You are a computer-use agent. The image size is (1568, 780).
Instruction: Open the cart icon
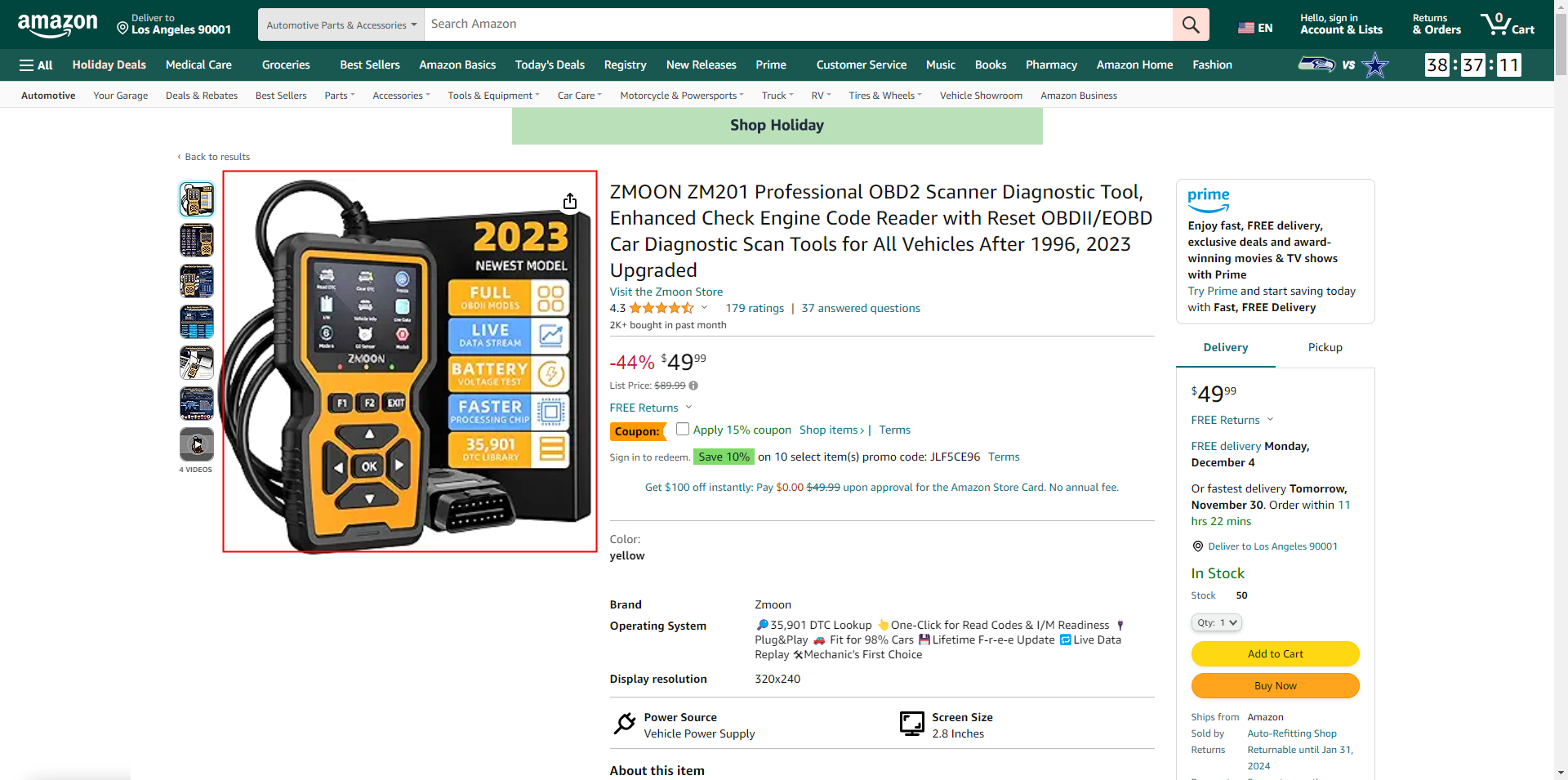1508,24
